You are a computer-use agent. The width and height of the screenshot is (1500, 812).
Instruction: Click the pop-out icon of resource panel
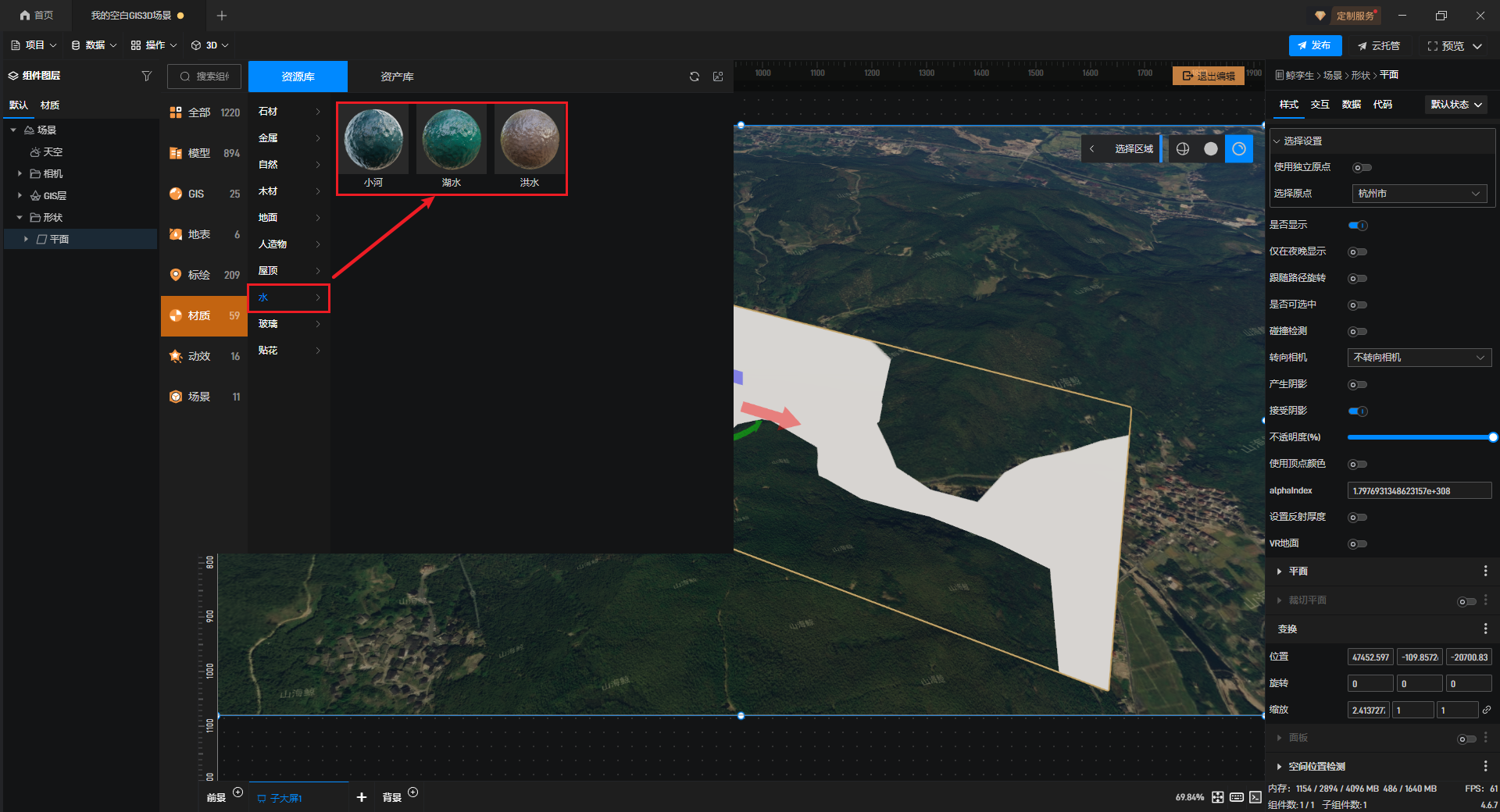(x=718, y=77)
